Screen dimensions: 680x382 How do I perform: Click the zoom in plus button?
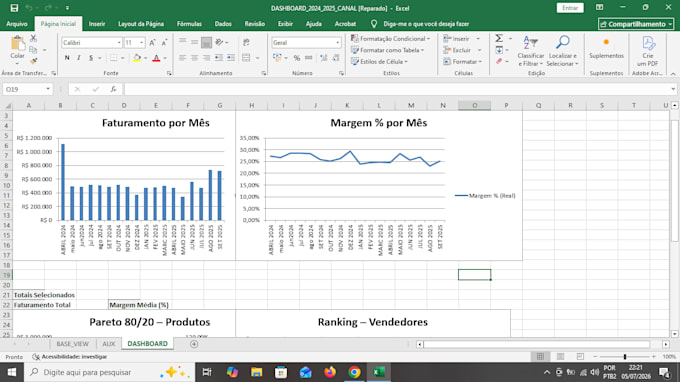click(654, 356)
